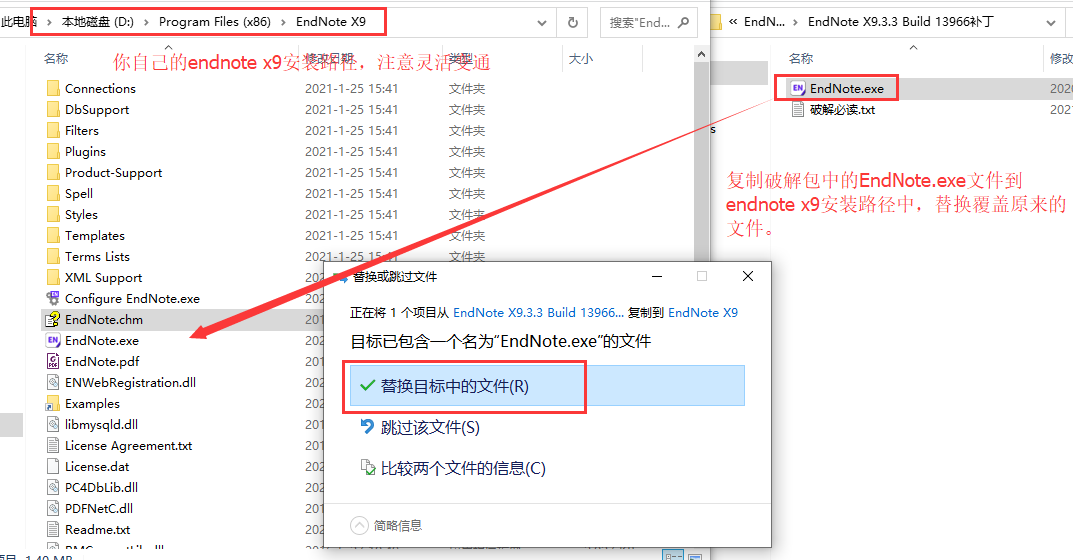Expand chevron after 本地磁盘 (D:) breadcrumb
This screenshot has height=560, width=1073.
pos(146,23)
